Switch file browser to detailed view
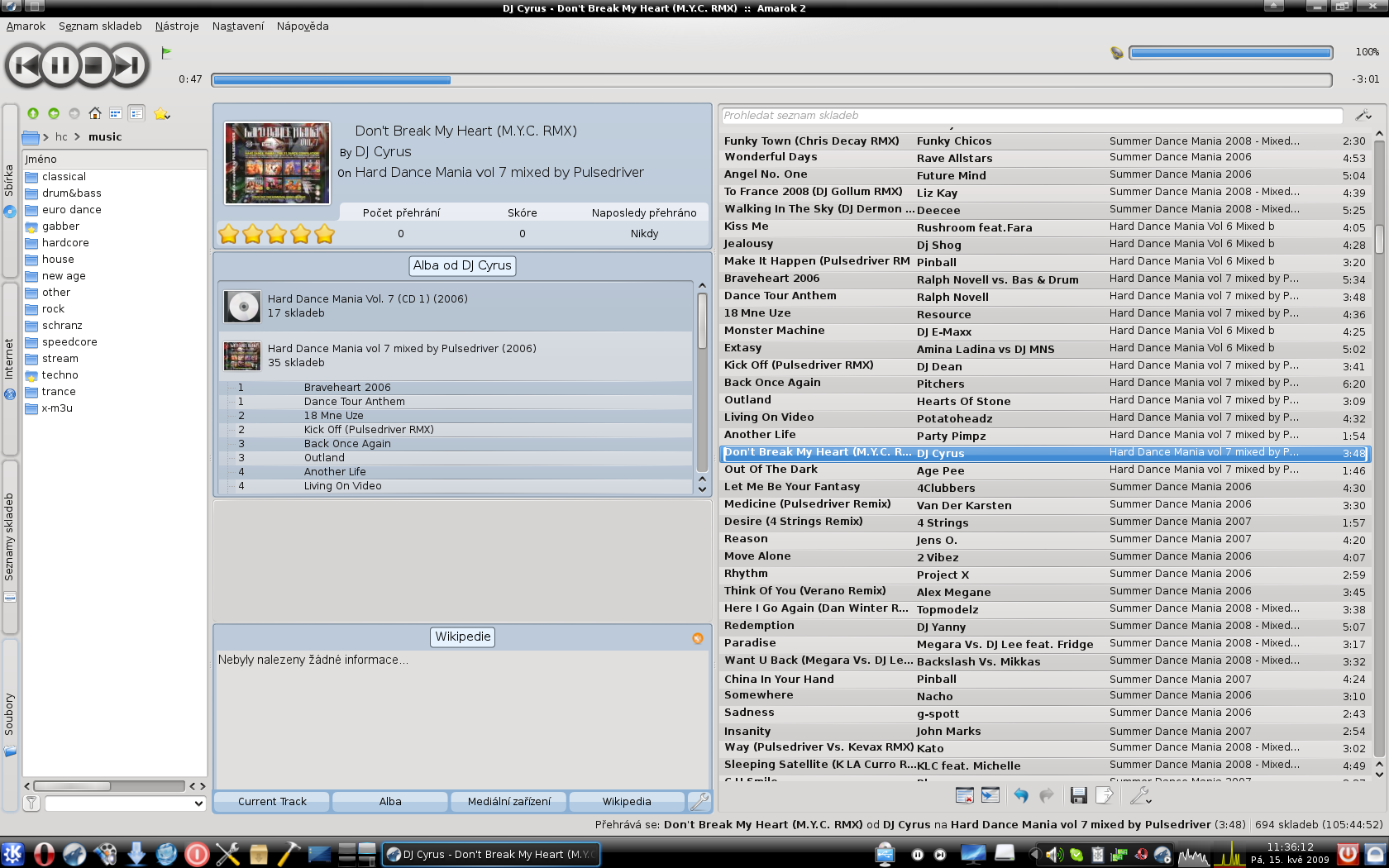Image resolution: width=1389 pixels, height=868 pixels. pos(136,113)
